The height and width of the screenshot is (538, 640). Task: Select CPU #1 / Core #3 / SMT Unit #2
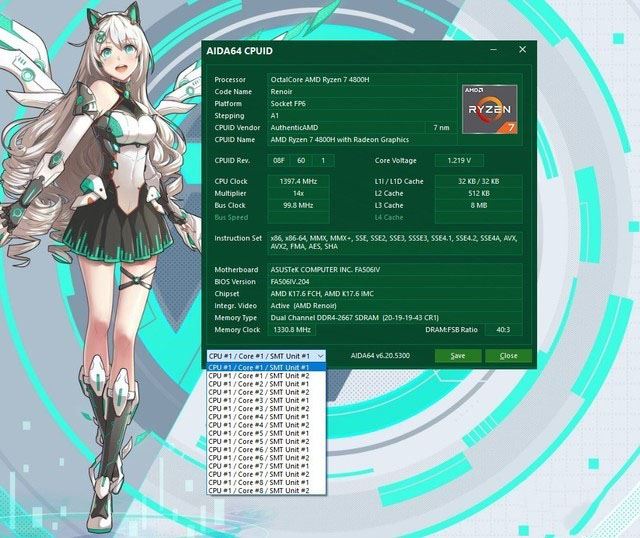coord(267,408)
